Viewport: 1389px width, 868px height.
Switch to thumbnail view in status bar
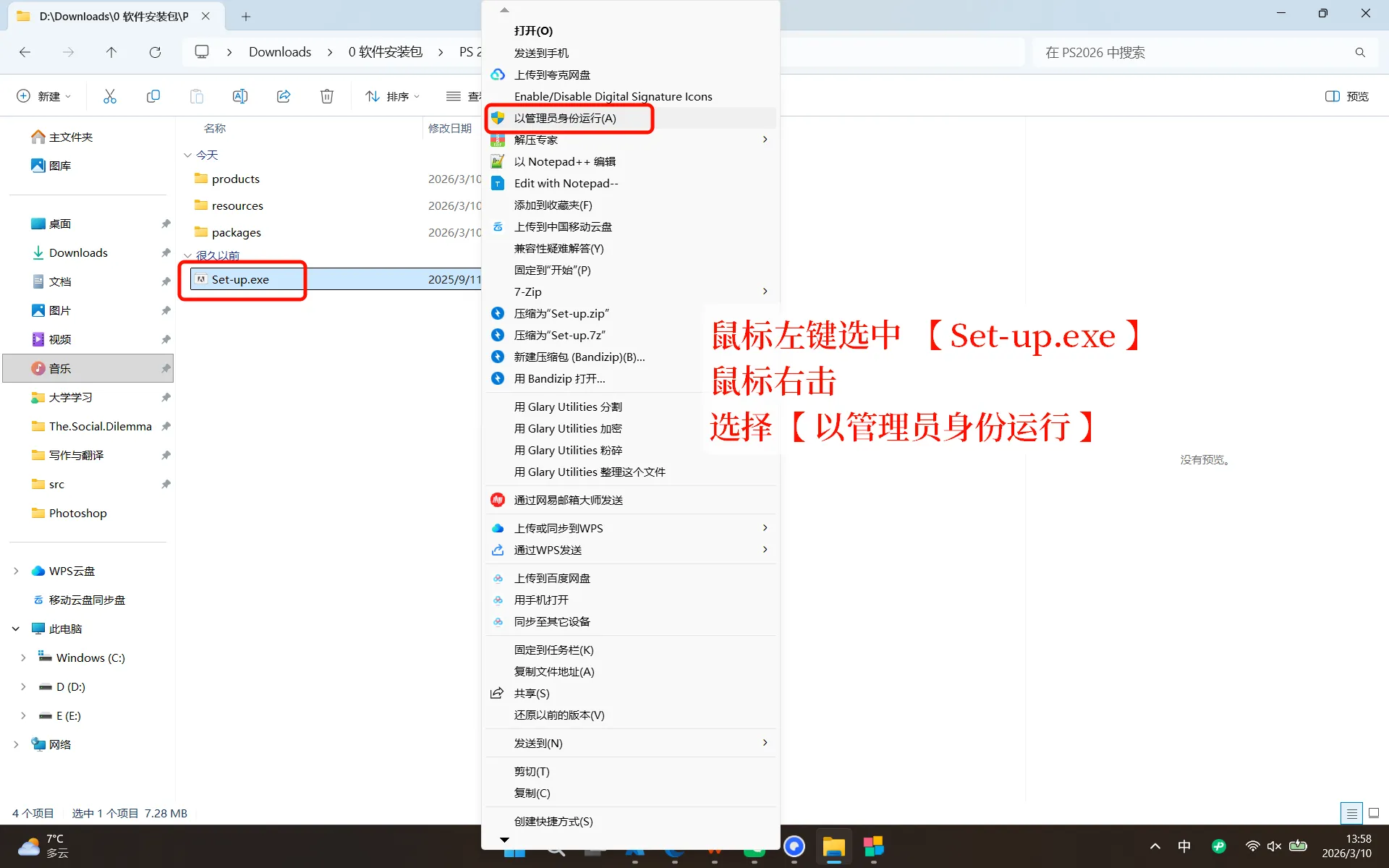pos(1372,813)
